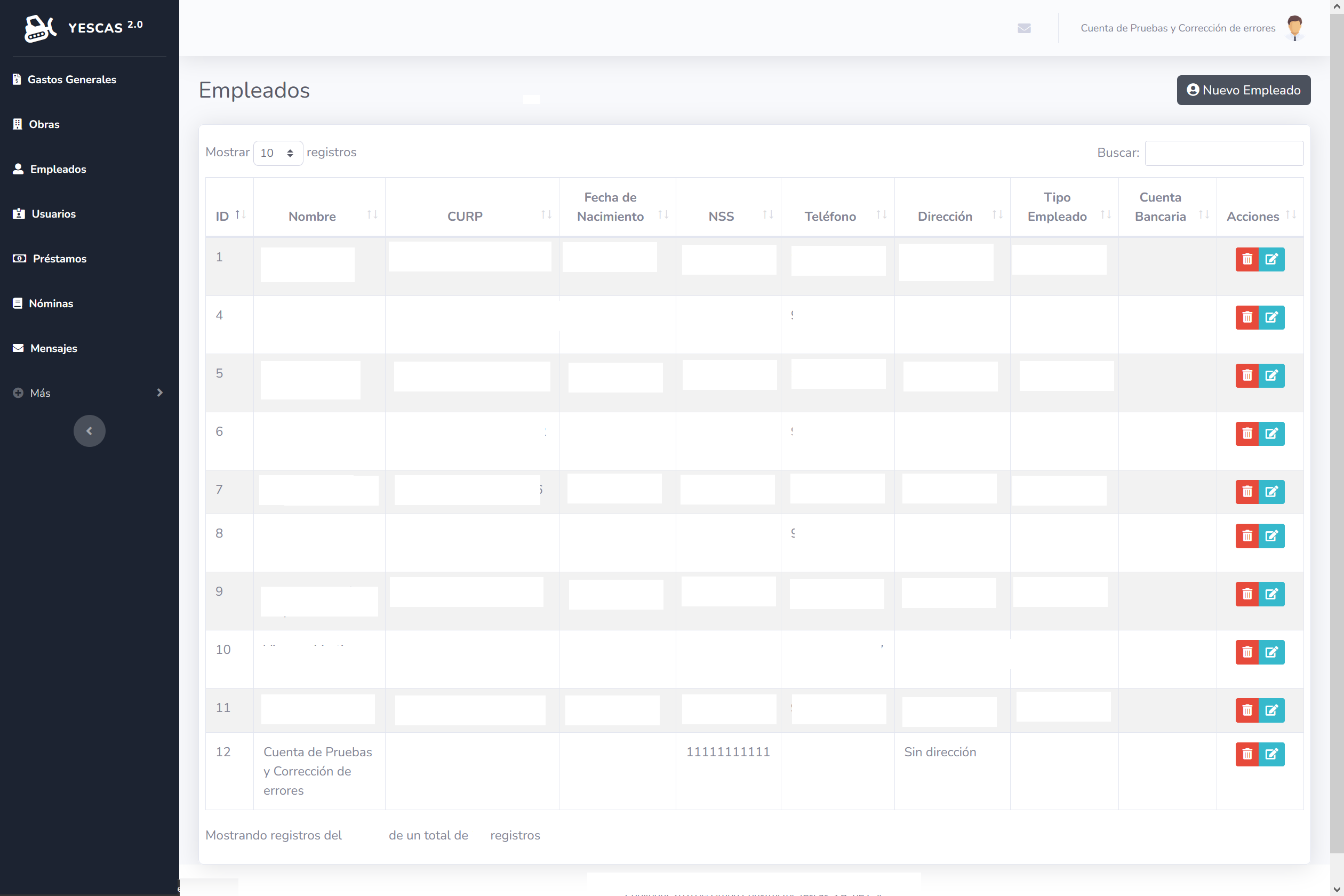1344x896 pixels.
Task: Click the page scrollbar down arrow
Action: click(1337, 889)
